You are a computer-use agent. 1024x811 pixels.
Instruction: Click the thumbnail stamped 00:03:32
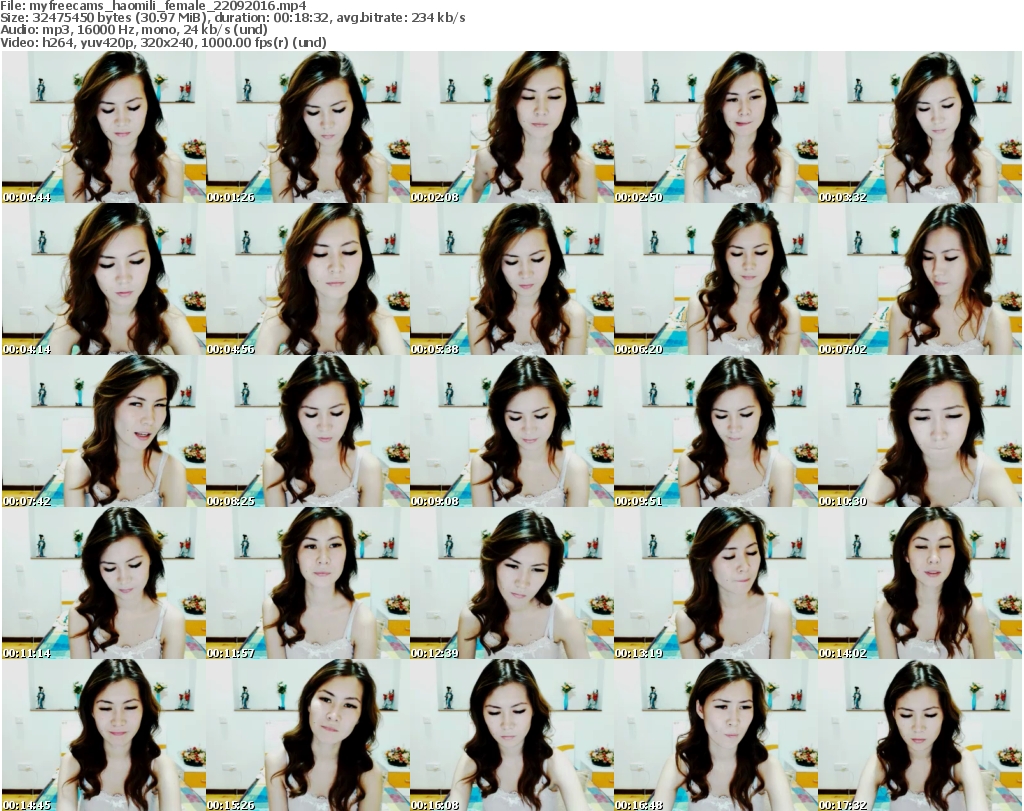tap(920, 127)
